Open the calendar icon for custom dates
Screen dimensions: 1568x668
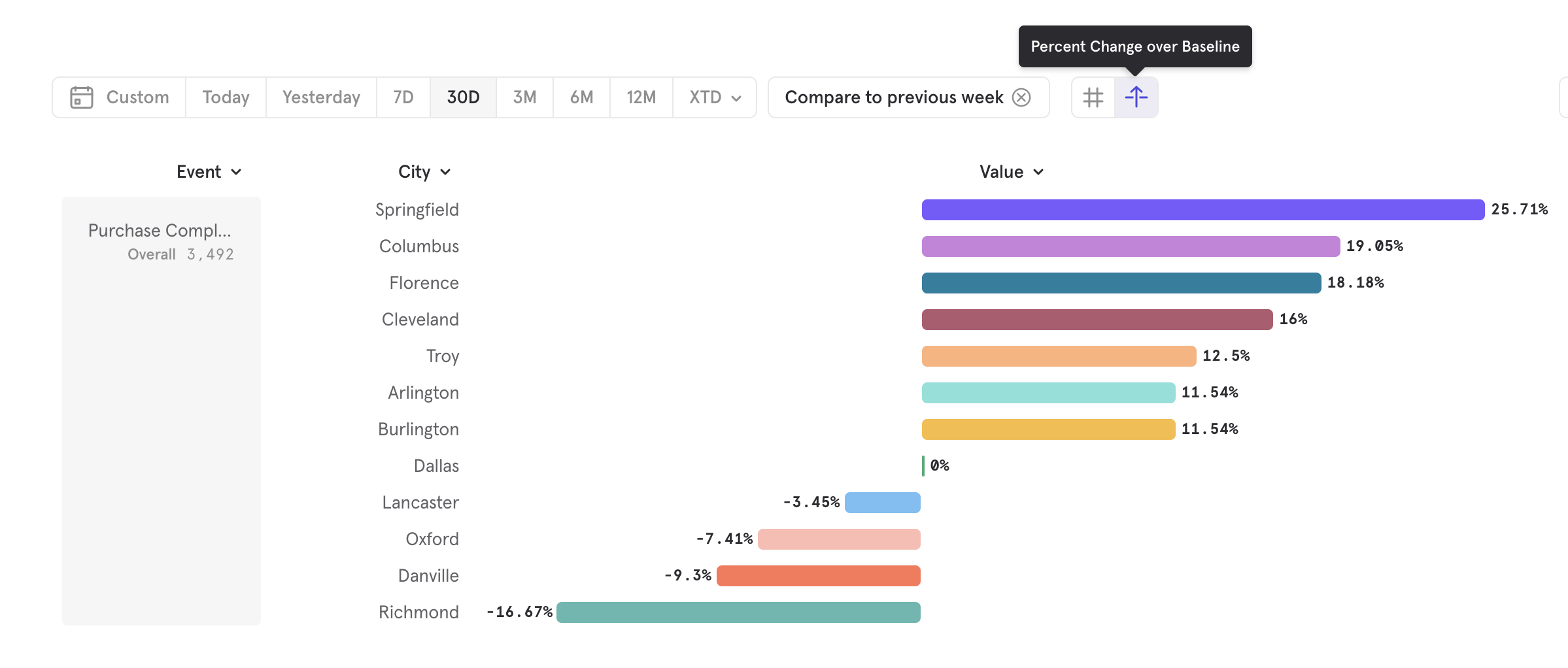[81, 97]
